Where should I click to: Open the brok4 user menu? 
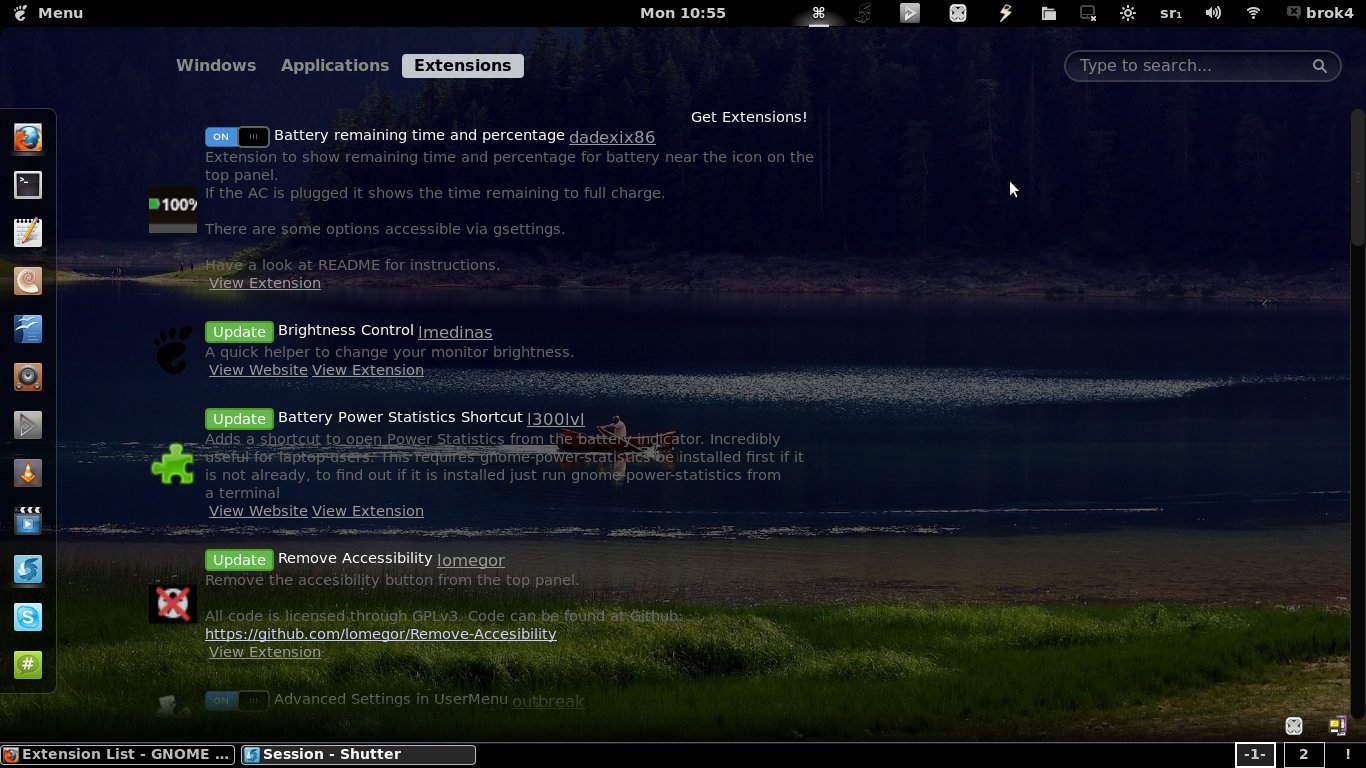[x=1319, y=13]
